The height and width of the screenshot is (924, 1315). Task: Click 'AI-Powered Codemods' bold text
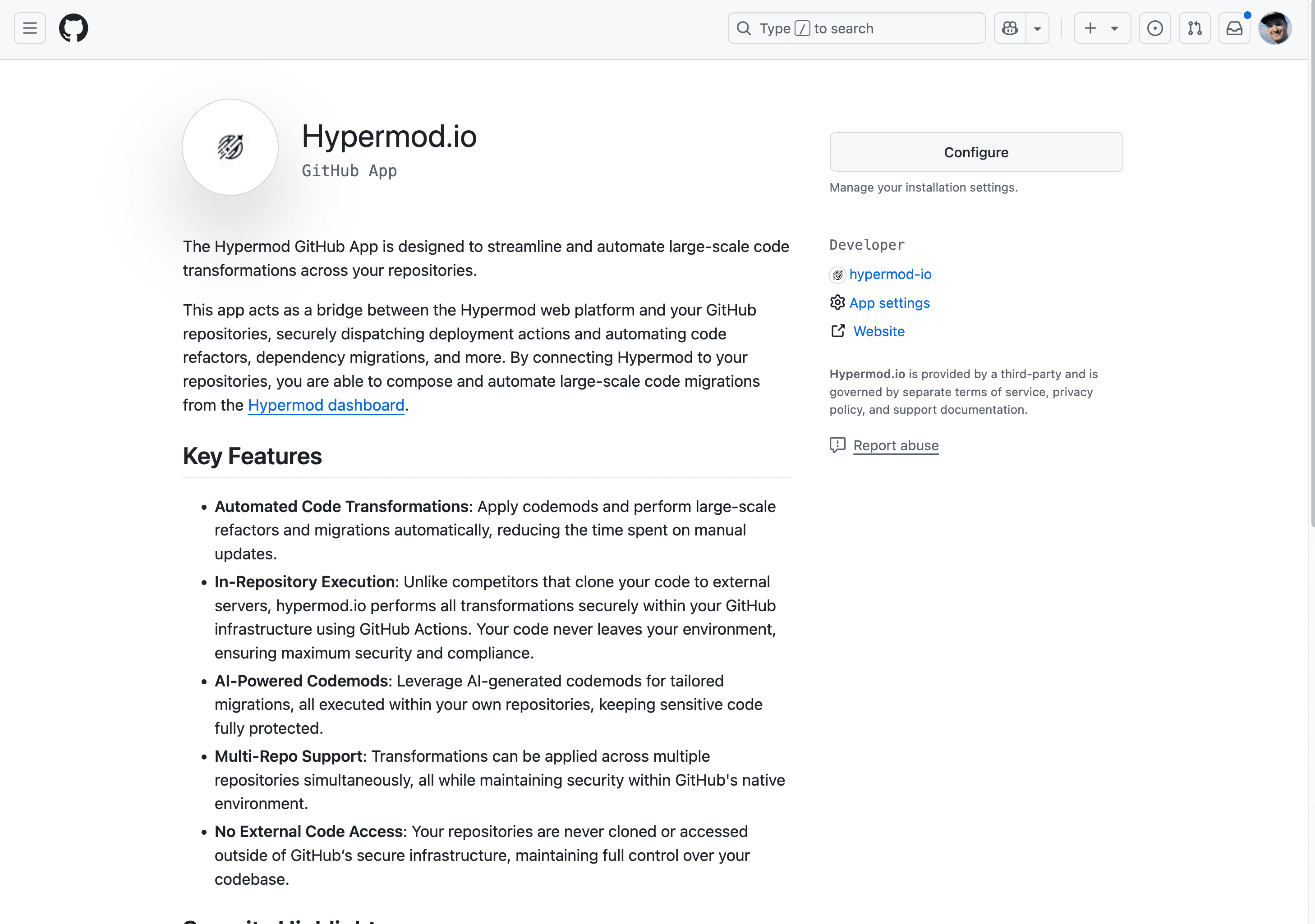point(301,681)
